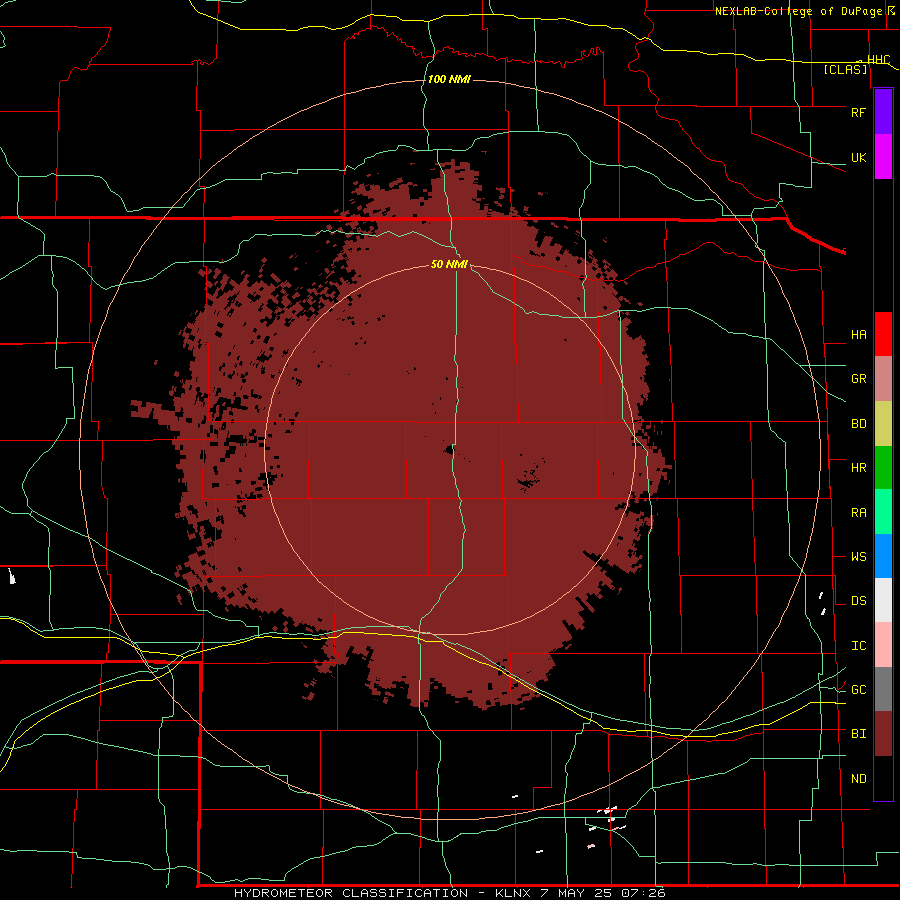Screen dimensions: 900x900
Task: Click the DS white legend swatch
Action: pos(883,600)
